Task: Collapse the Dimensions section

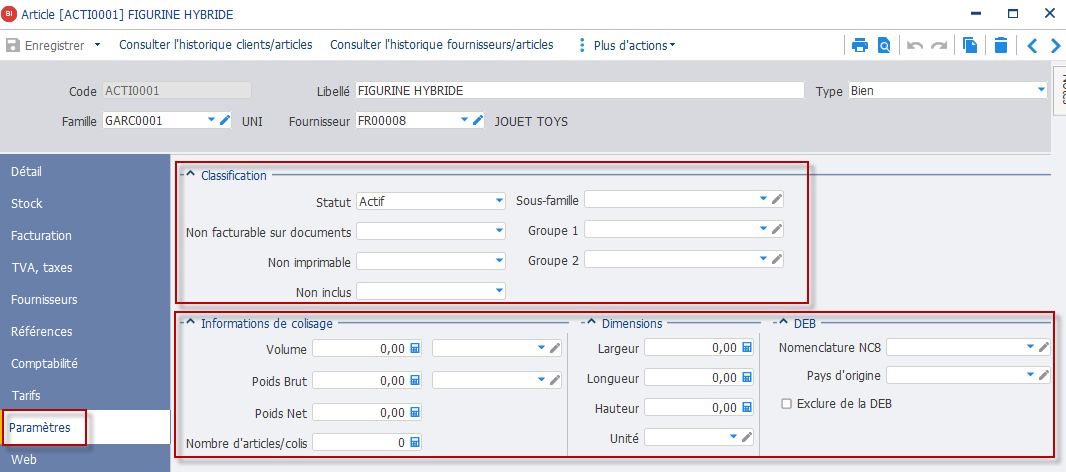Action: [591, 322]
